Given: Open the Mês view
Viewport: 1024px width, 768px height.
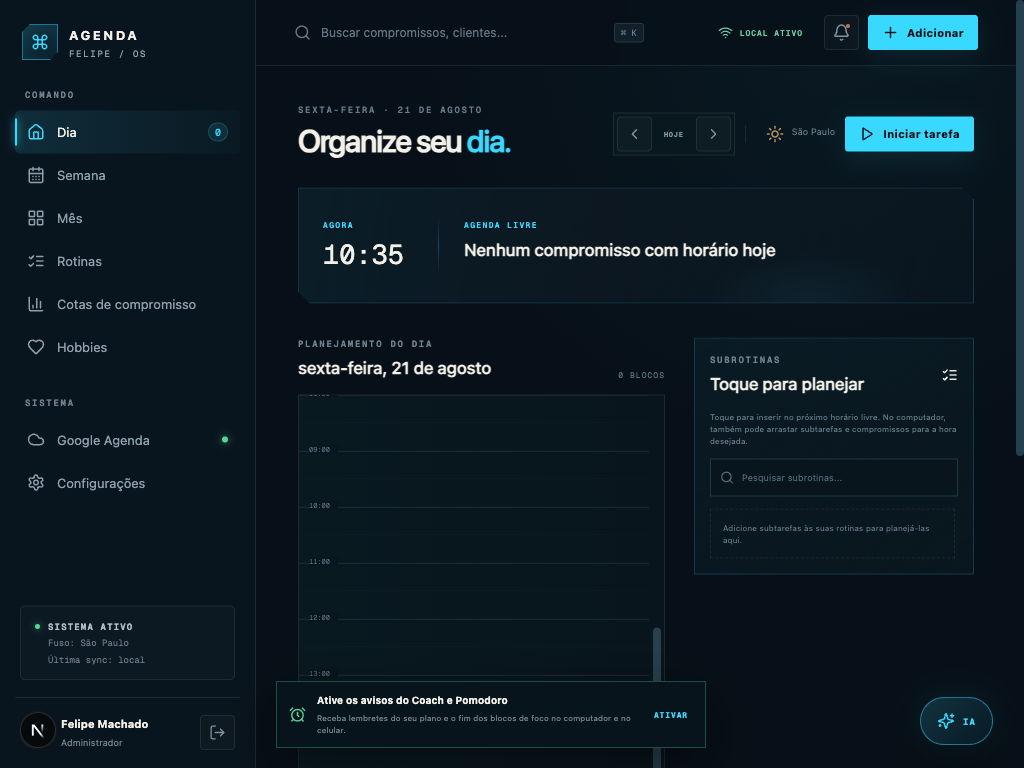Looking at the screenshot, I should (x=127, y=218).
